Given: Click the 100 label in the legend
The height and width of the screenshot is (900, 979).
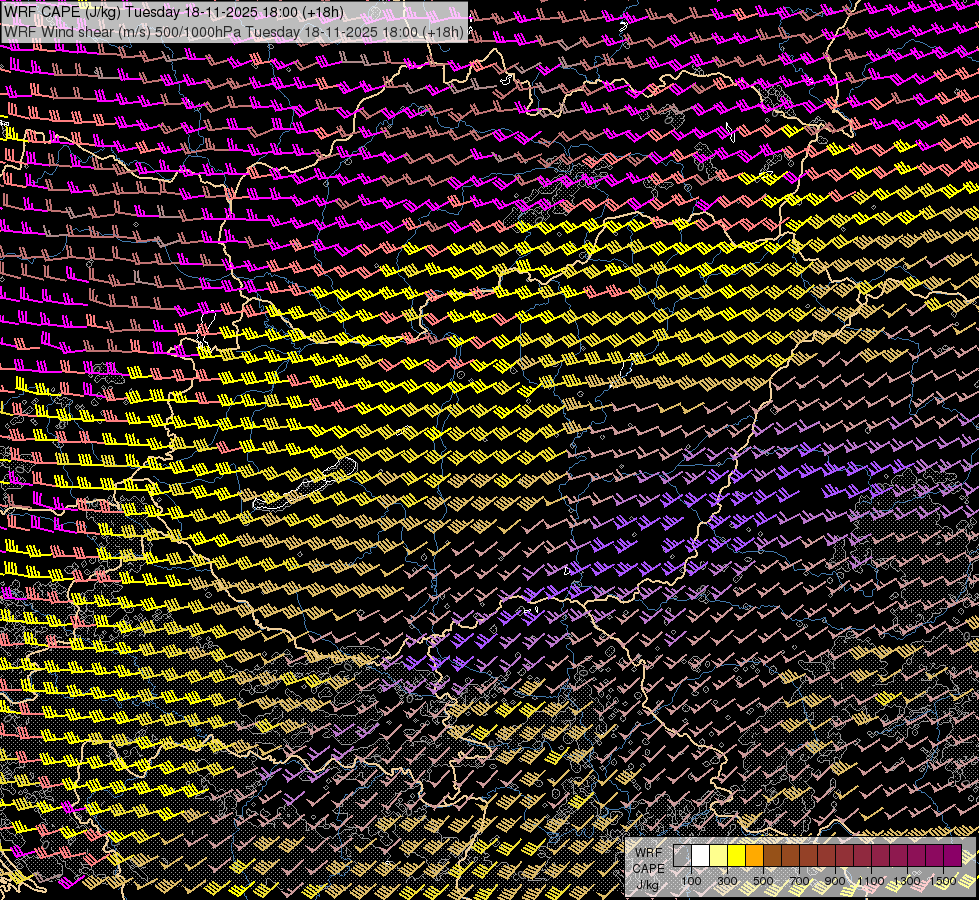Looking at the screenshot, I should 691,881.
